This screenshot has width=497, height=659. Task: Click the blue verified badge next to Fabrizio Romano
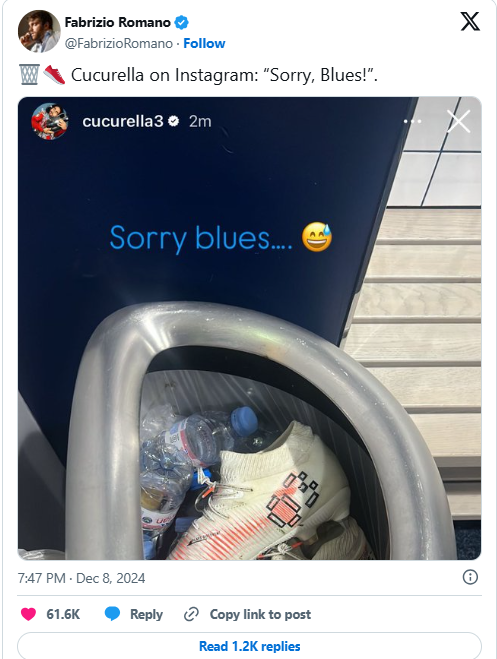click(181, 22)
